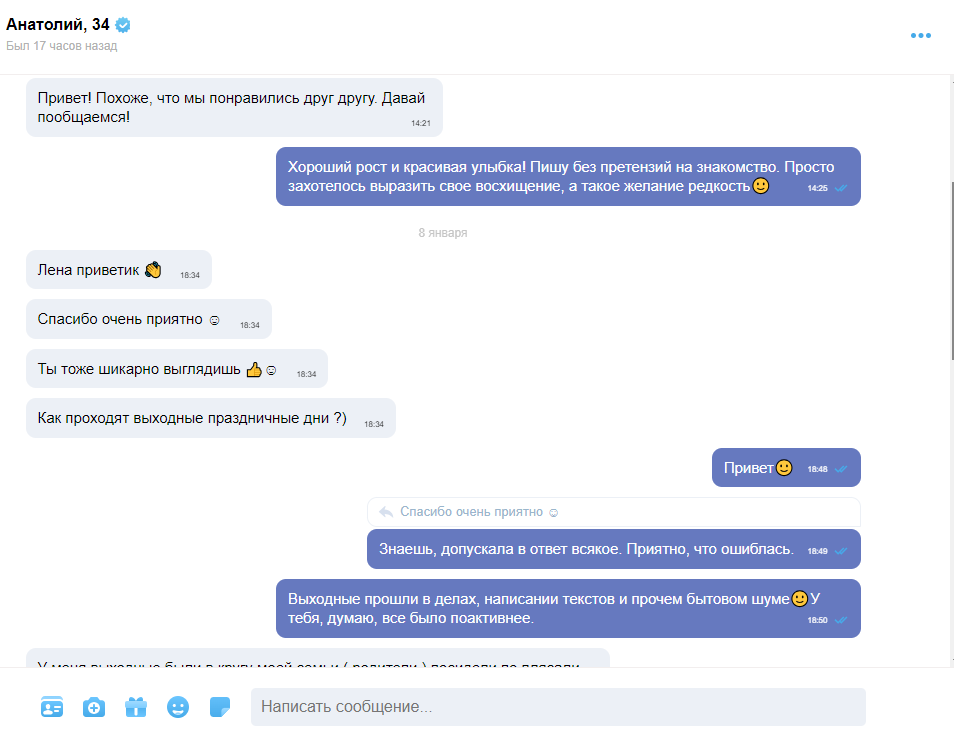Click the "Как проходят выходные праздничные дни" message
The width and height of the screenshot is (954, 744).
click(x=211, y=418)
